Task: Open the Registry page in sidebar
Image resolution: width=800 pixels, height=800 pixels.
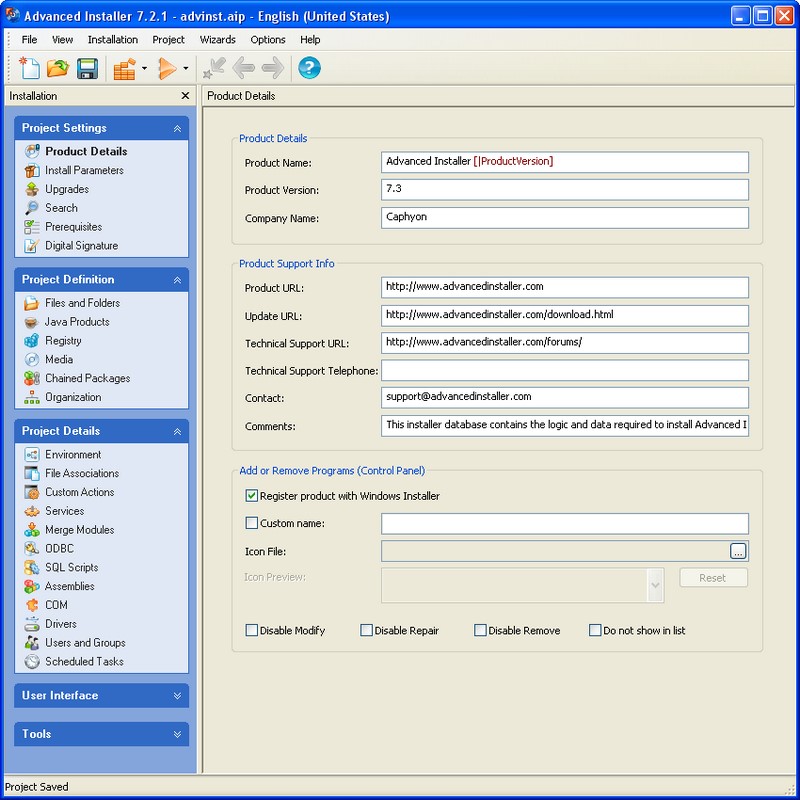Action: (x=63, y=341)
